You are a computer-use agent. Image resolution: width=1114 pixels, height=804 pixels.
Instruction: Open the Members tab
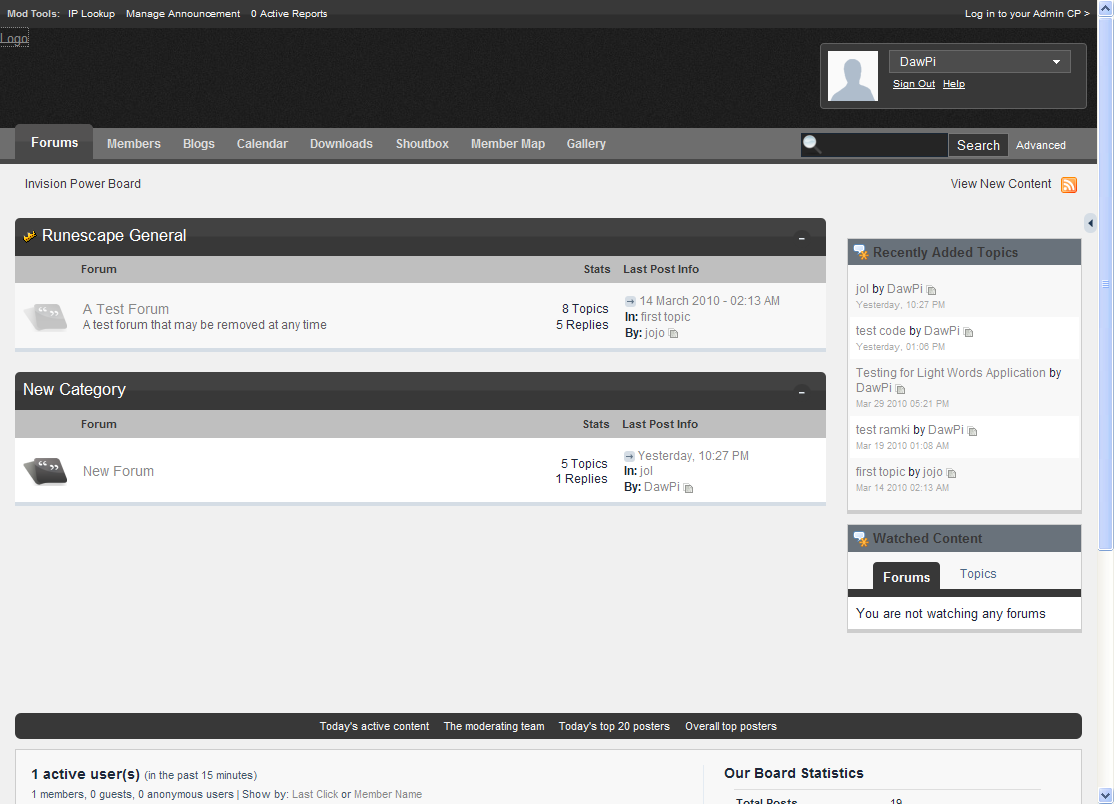coord(133,144)
